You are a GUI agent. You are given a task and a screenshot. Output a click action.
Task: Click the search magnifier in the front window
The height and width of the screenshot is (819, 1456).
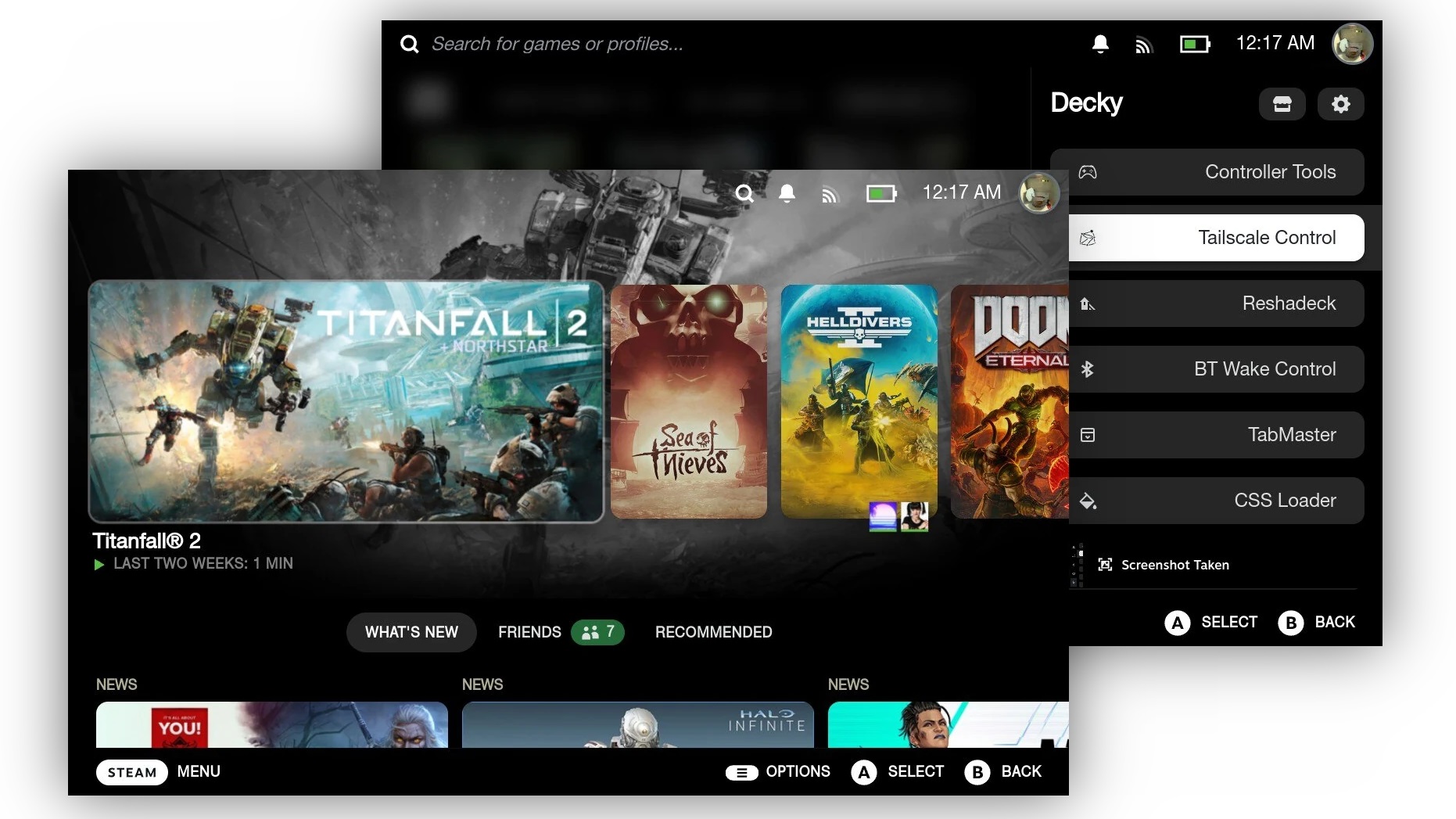(x=744, y=193)
